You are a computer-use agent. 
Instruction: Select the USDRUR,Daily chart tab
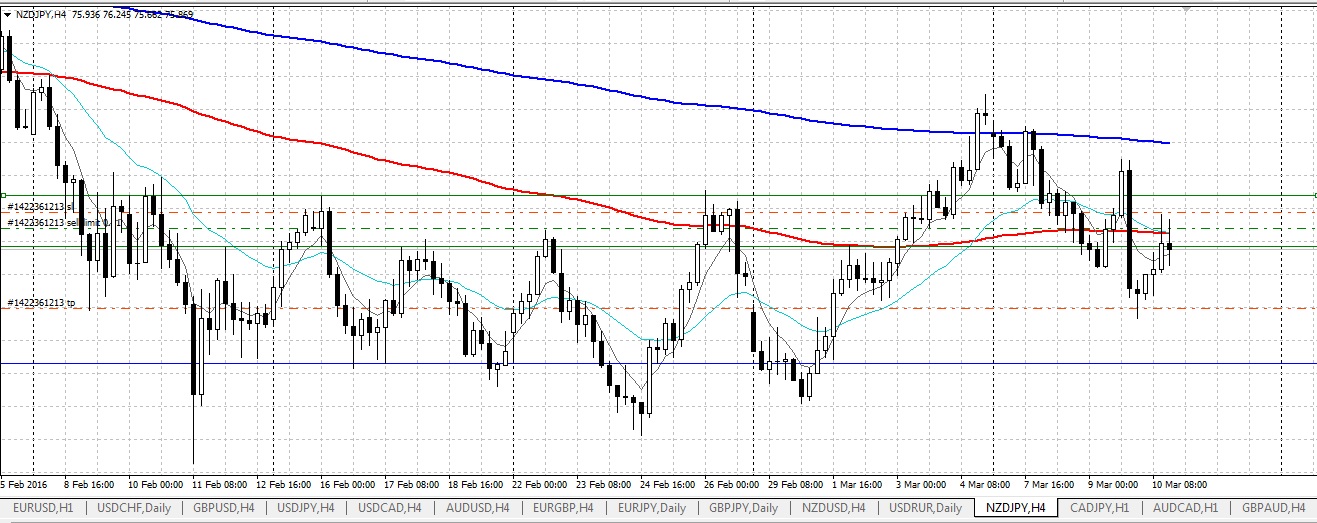[924, 508]
